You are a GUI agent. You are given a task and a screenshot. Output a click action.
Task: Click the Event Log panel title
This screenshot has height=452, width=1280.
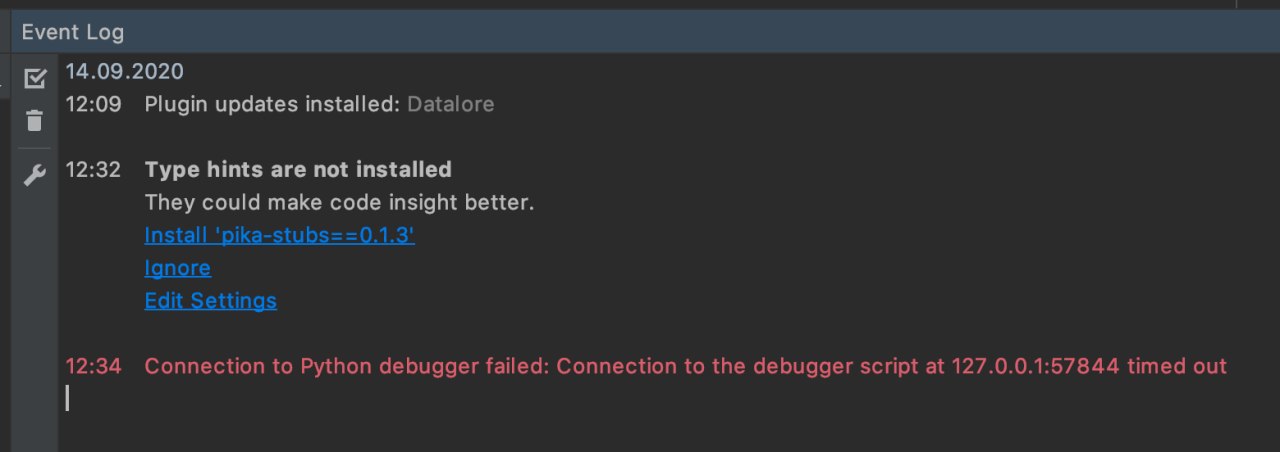click(x=73, y=32)
